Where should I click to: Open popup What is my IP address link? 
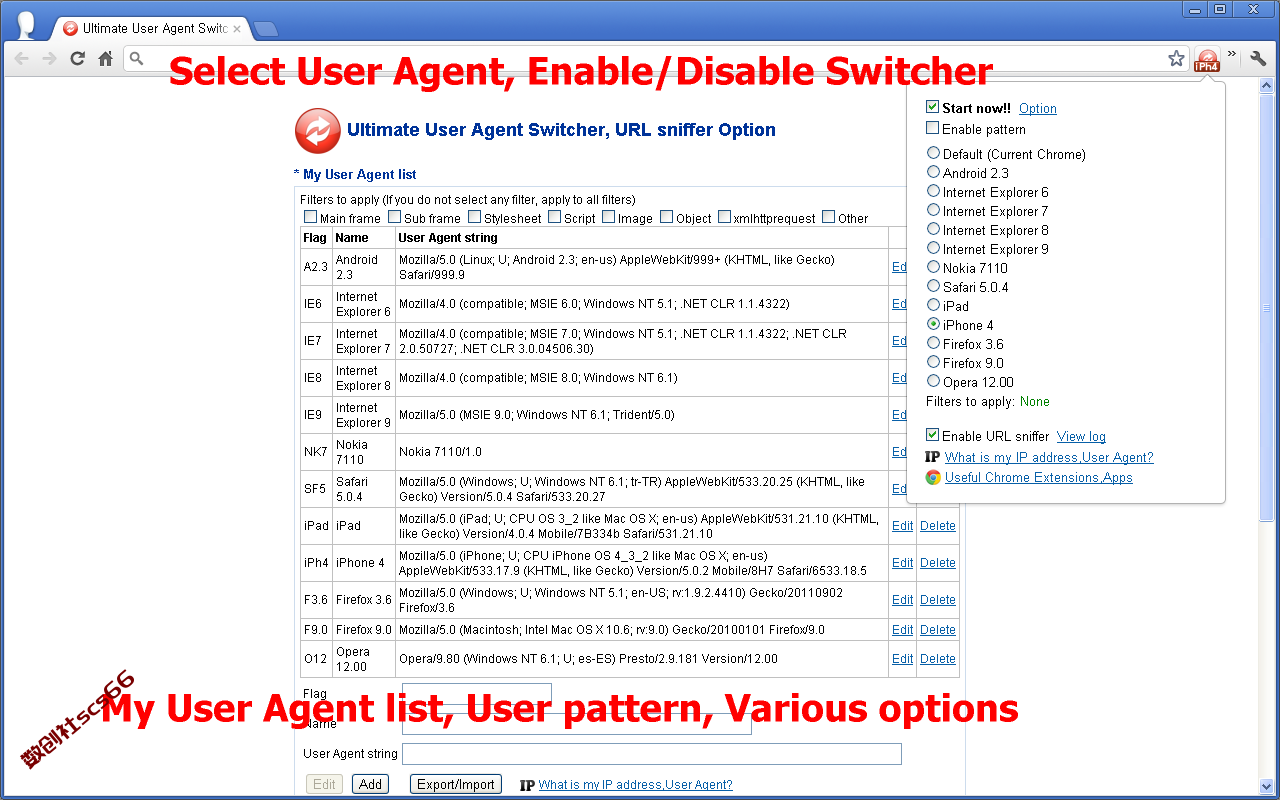1049,457
